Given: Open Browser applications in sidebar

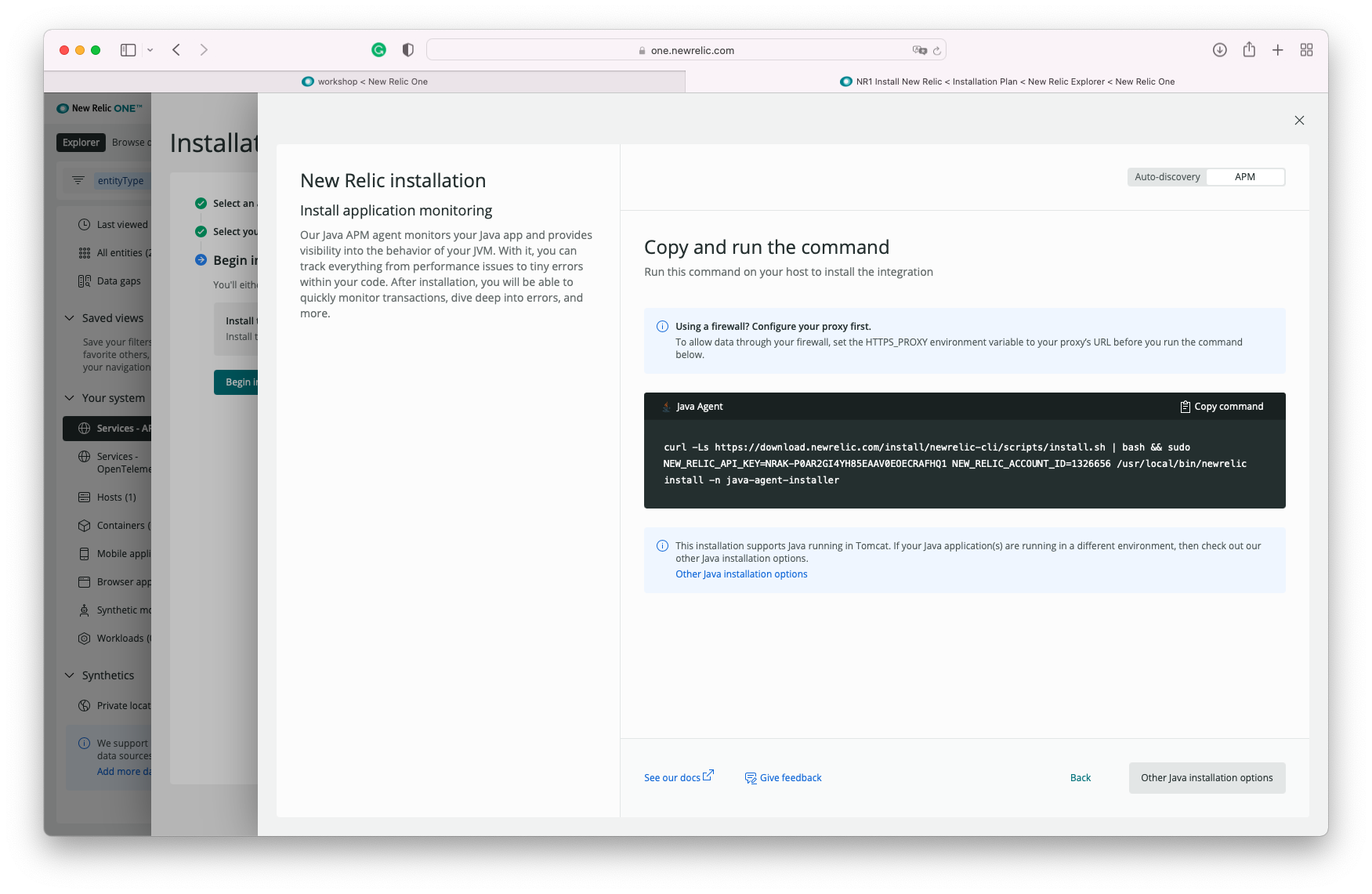Looking at the screenshot, I should point(114,582).
